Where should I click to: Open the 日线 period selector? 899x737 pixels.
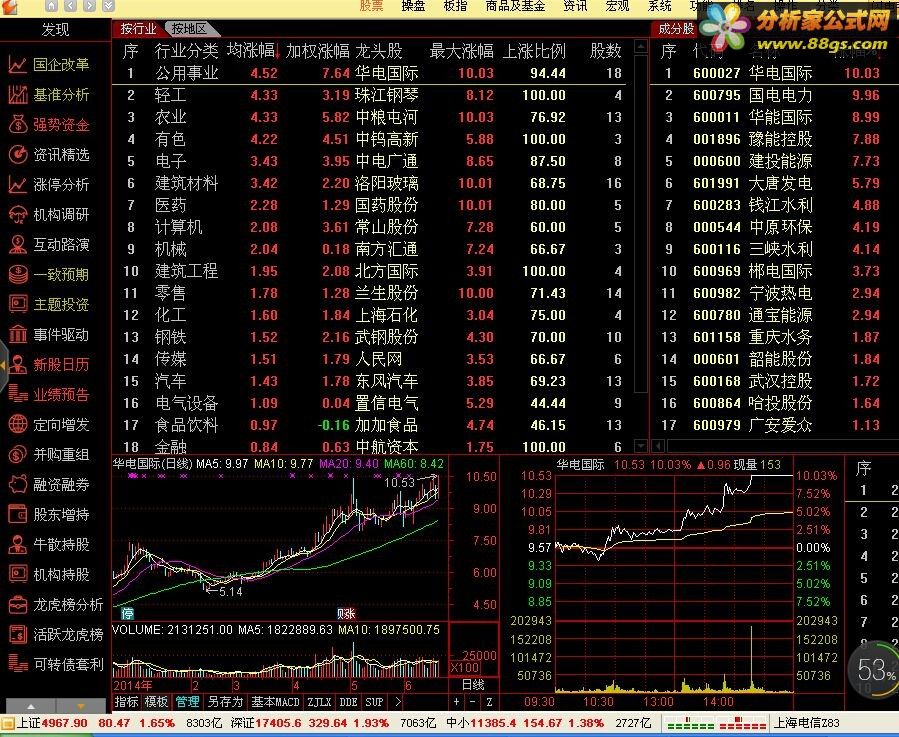tap(473, 685)
